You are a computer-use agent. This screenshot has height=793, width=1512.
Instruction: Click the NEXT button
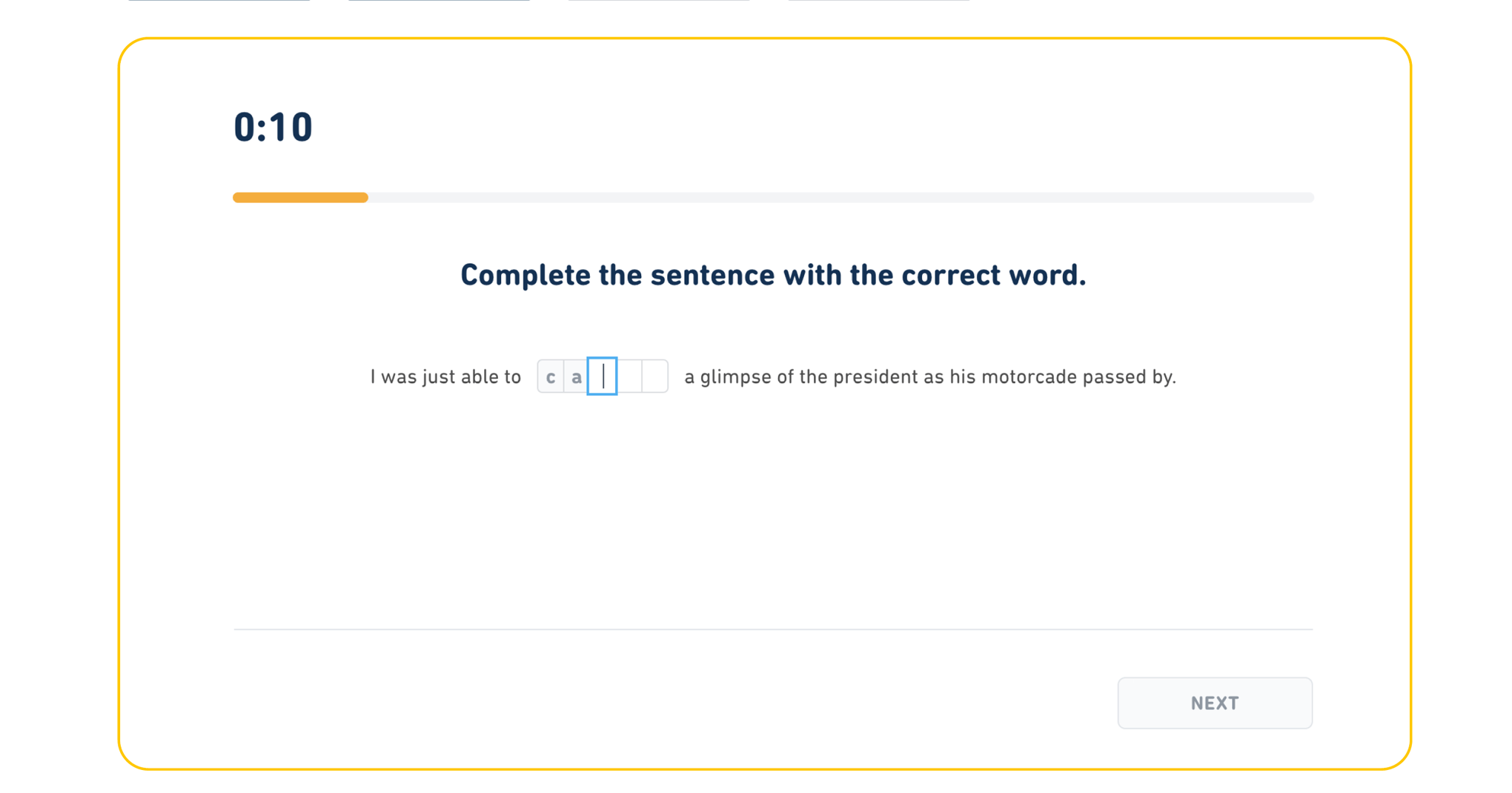click(1214, 703)
